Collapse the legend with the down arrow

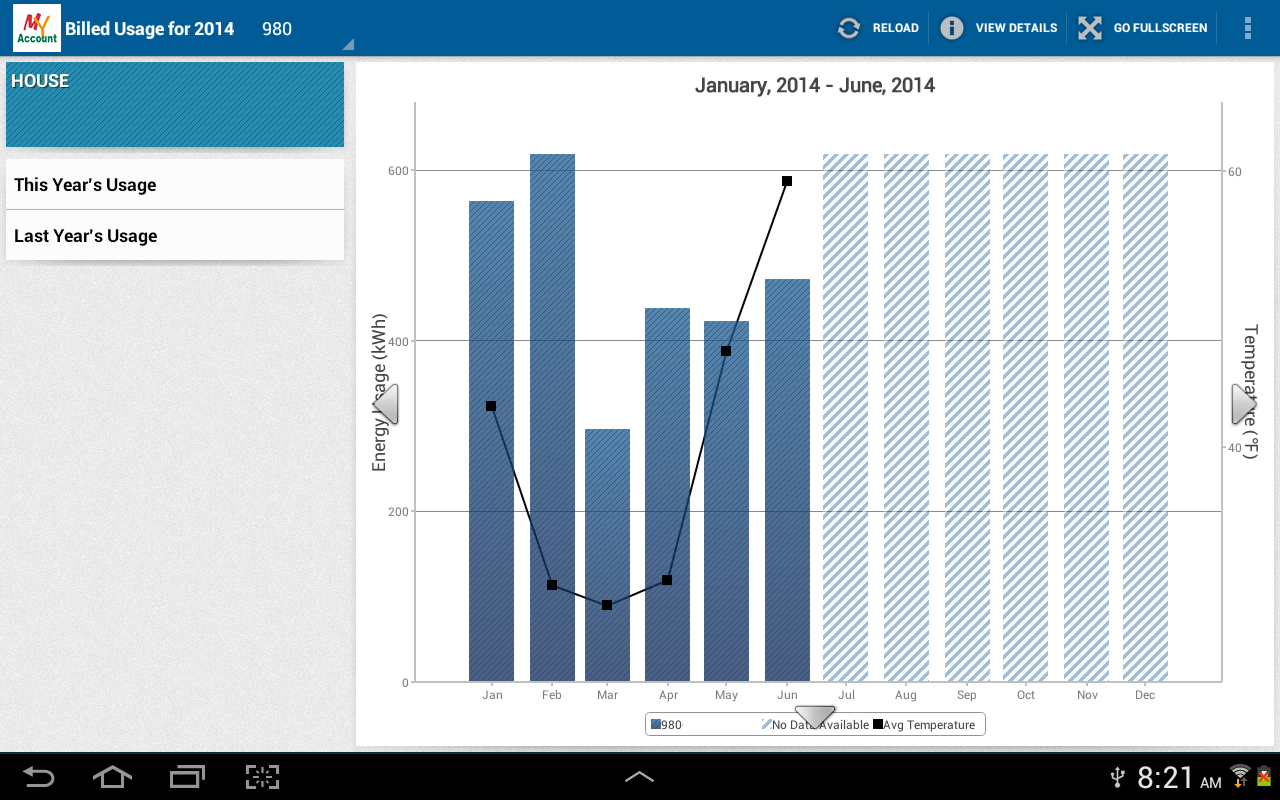[814, 717]
